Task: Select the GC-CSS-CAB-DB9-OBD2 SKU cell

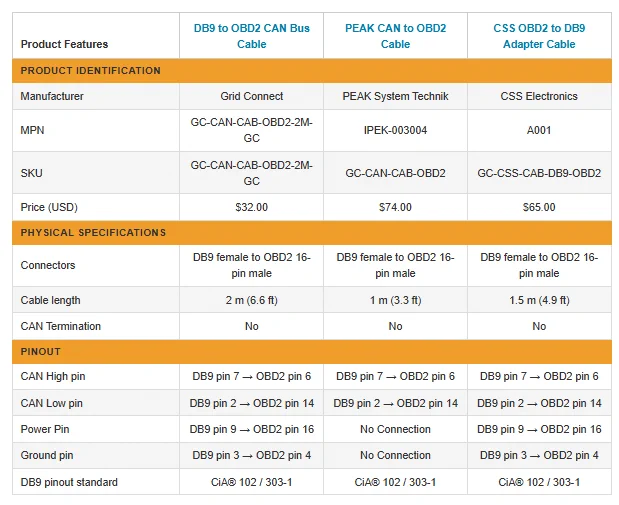Action: coord(539,173)
